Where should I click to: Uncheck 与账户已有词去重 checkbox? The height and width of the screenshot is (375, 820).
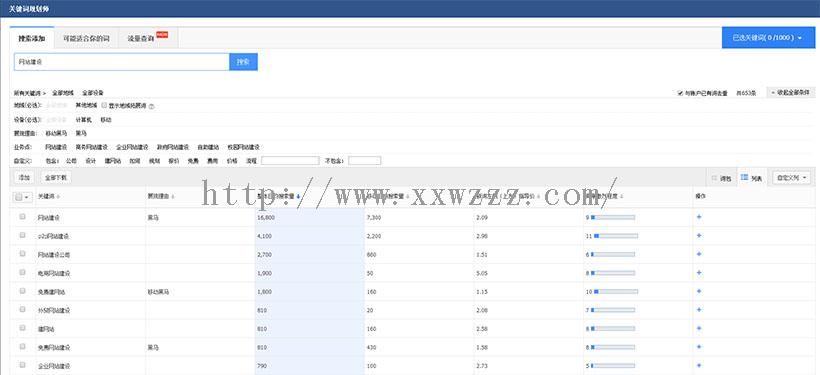click(680, 93)
